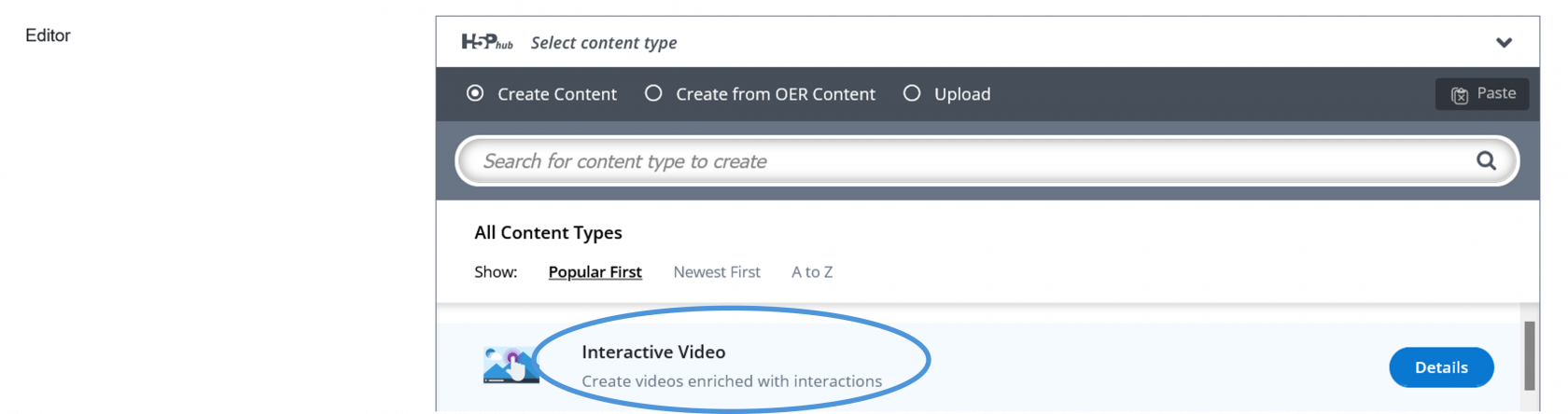Click the Select content type header text
The width and height of the screenshot is (1568, 414).
click(604, 43)
